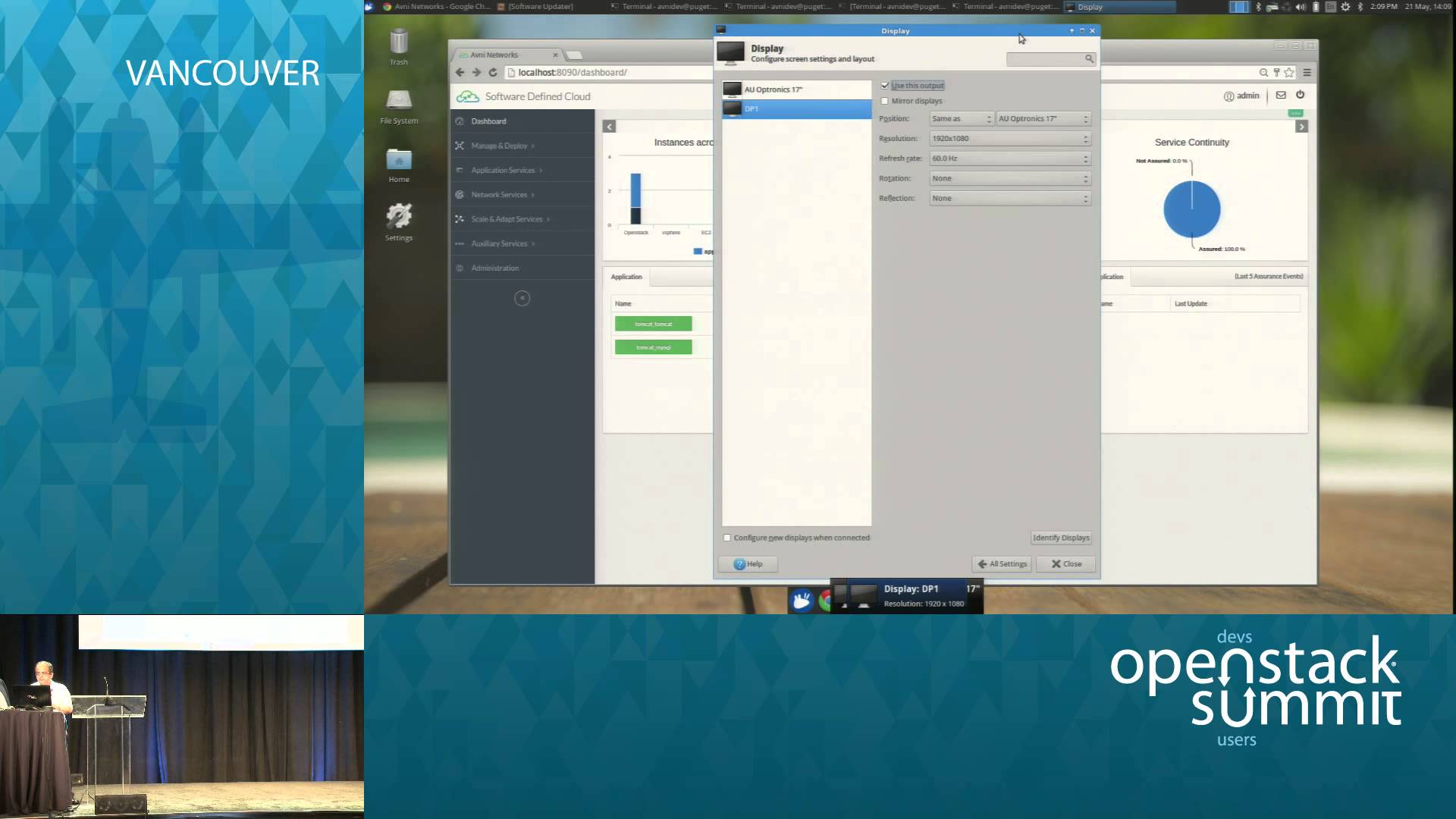The height and width of the screenshot is (819, 1456).
Task: Enable the Mirror displays checkbox
Action: [885, 101]
